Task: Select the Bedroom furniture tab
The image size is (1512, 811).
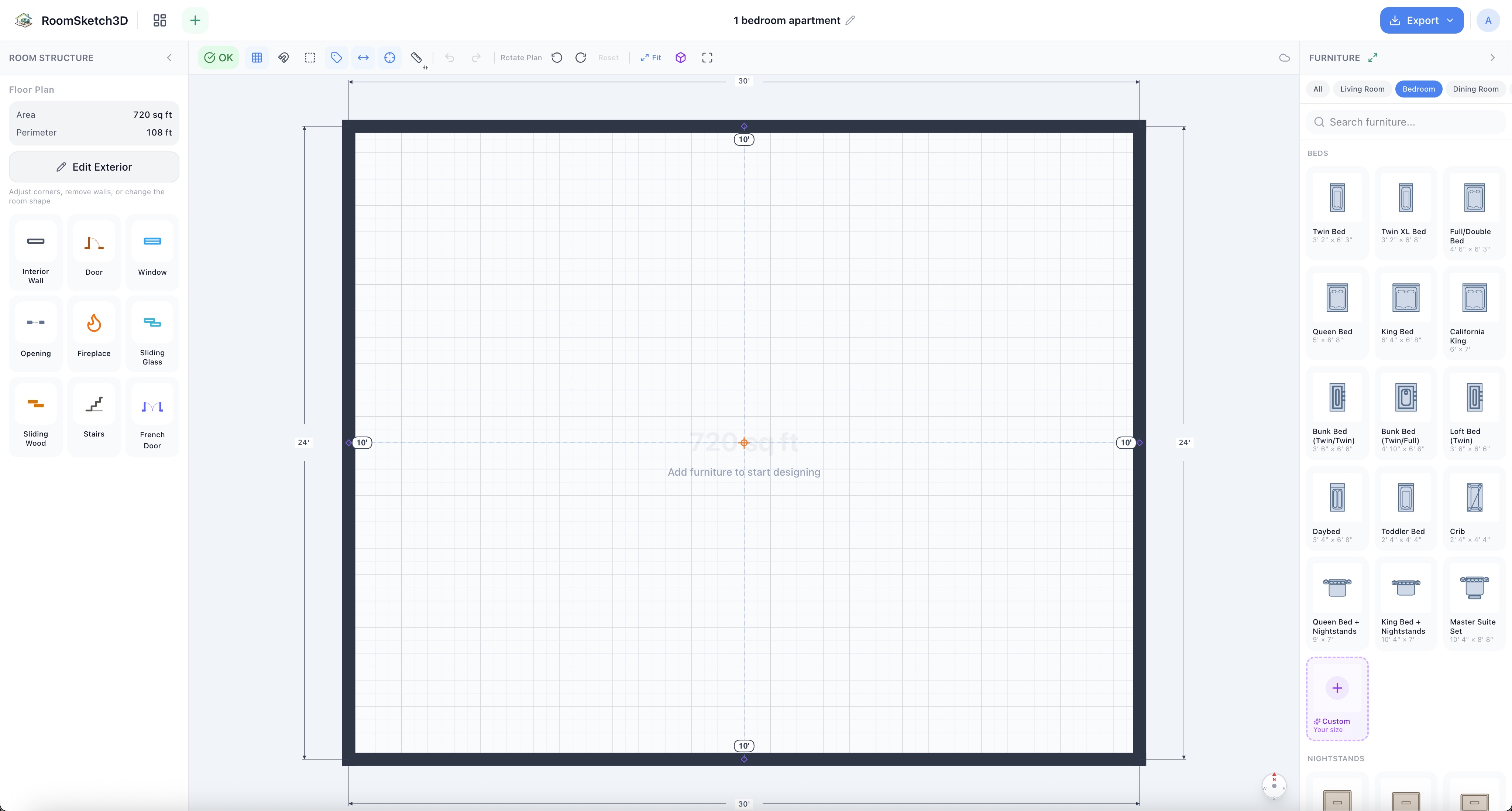Action: [x=1419, y=89]
